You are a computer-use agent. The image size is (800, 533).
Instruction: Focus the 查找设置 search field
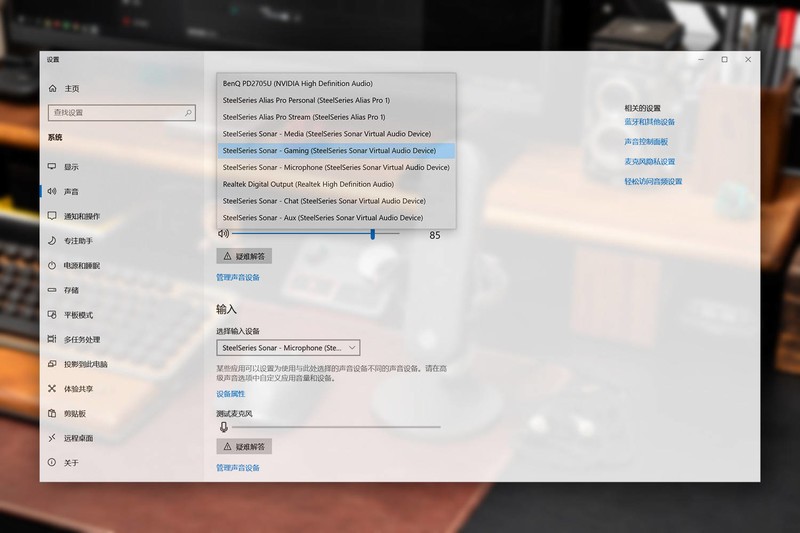[121, 113]
